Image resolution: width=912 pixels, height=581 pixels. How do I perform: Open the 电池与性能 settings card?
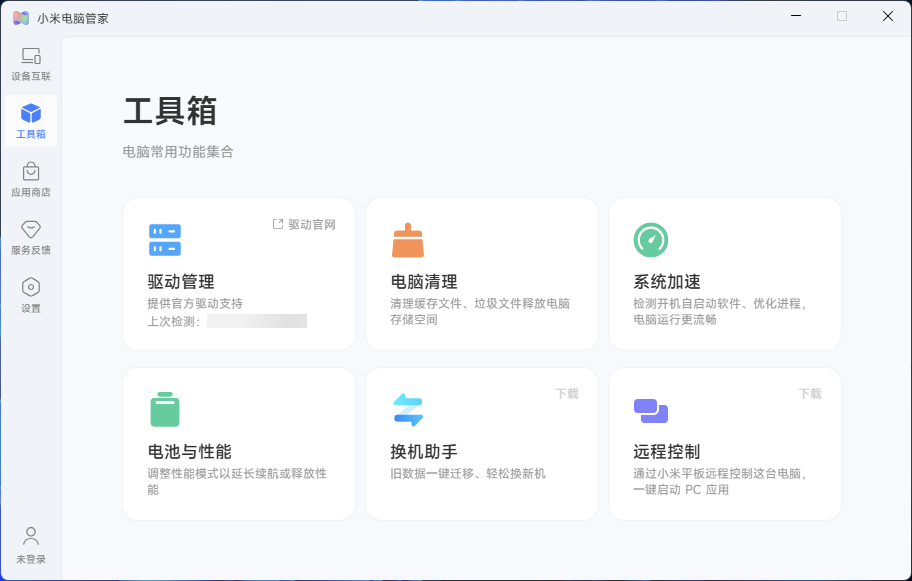[238, 444]
